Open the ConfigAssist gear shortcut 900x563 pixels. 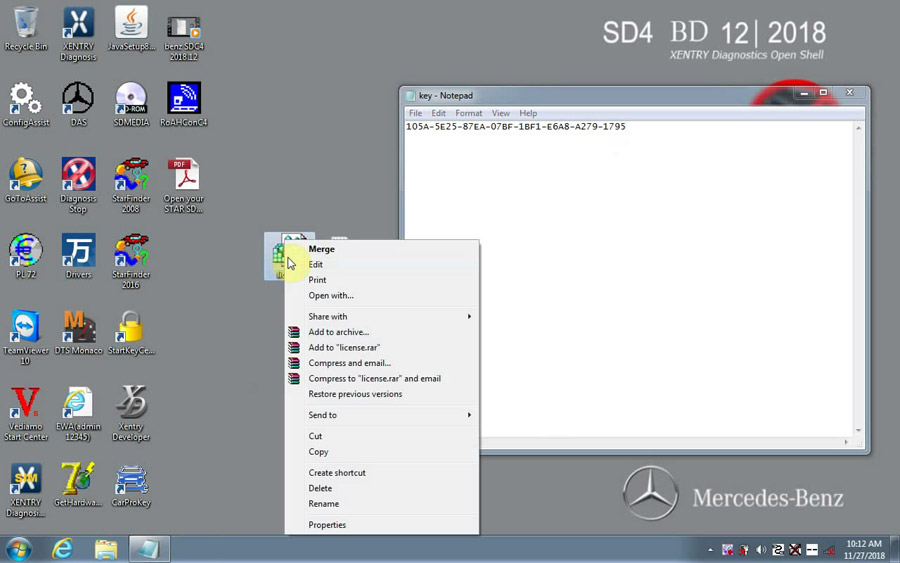pyautogui.click(x=25, y=104)
